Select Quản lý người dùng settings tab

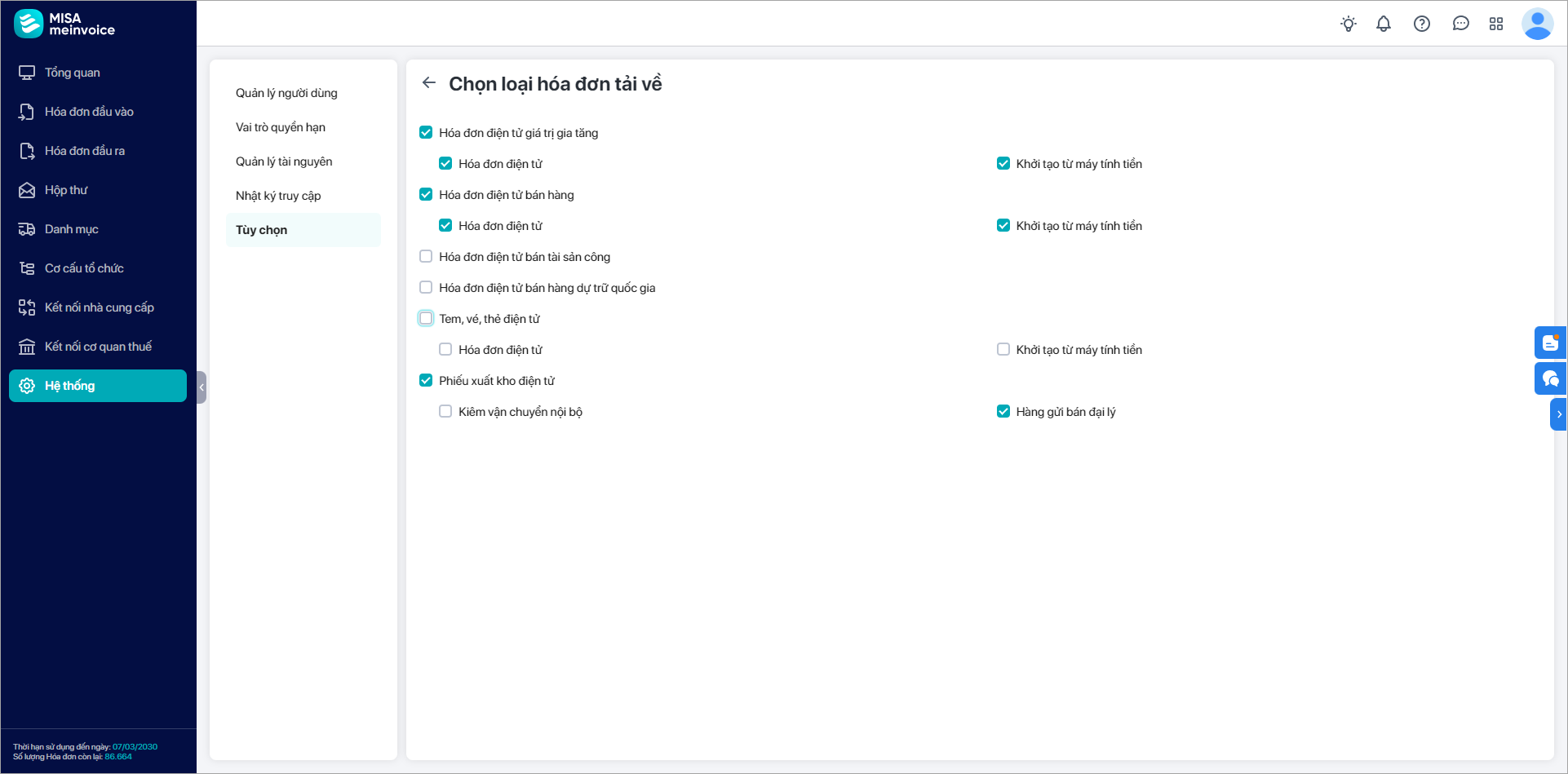click(286, 93)
